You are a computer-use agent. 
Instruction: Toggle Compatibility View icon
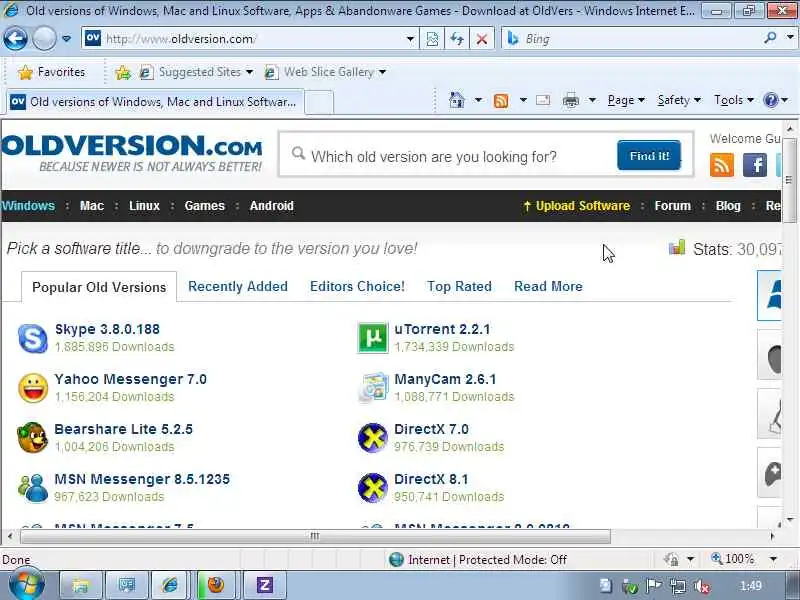coord(432,39)
